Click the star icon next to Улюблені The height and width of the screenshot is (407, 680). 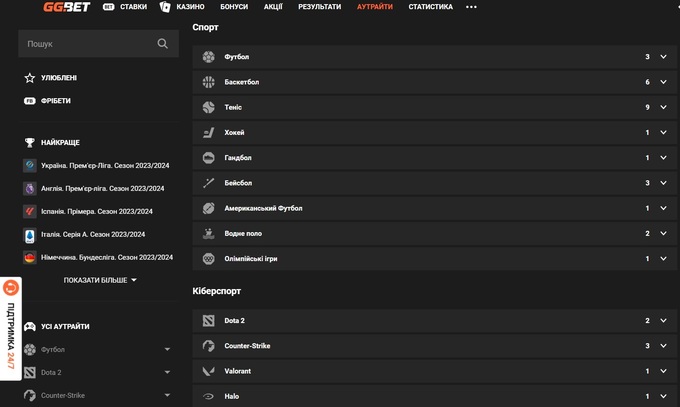pos(30,78)
